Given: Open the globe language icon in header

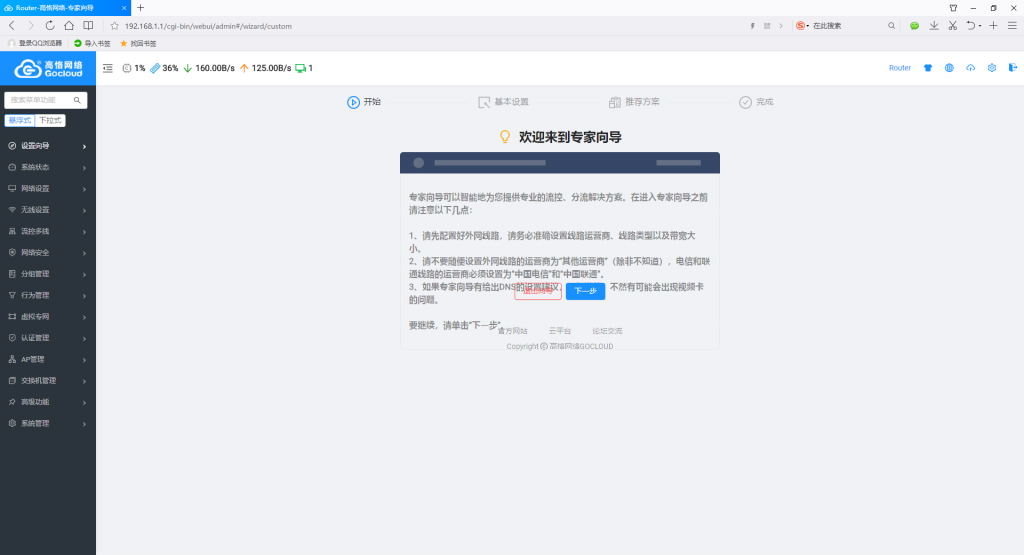Looking at the screenshot, I should [x=949, y=68].
